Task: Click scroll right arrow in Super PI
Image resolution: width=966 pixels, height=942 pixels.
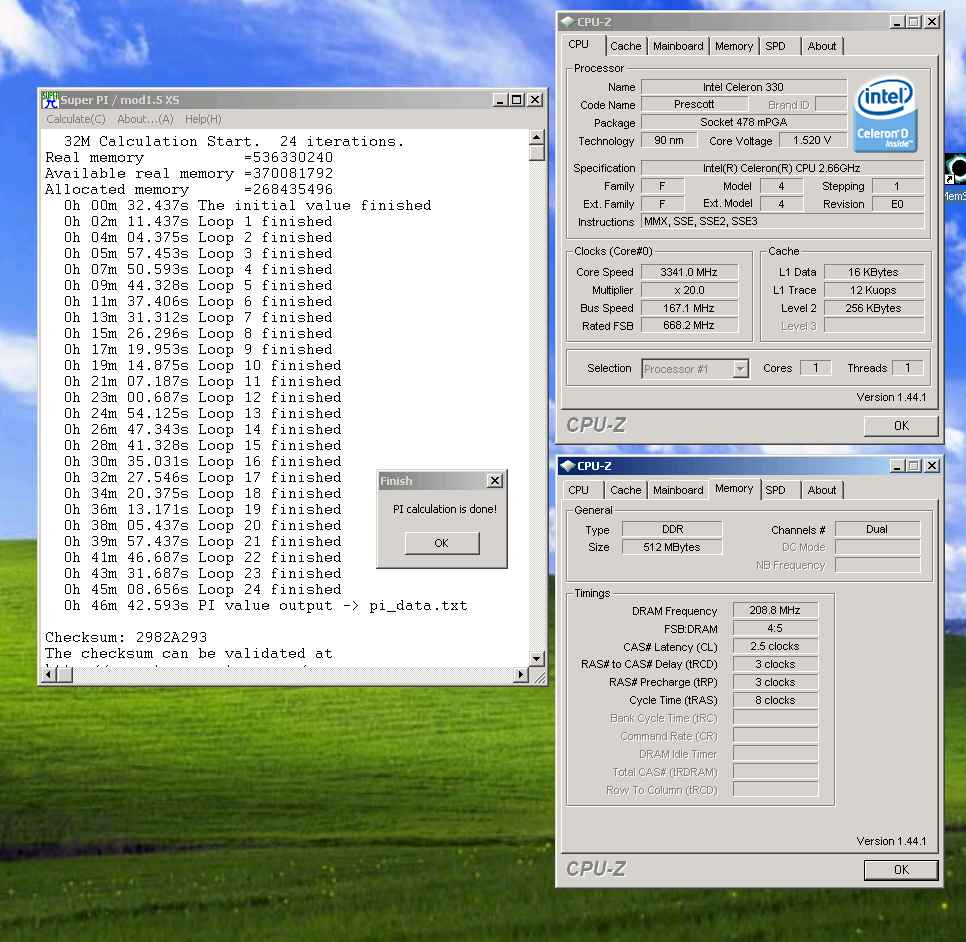Action: pyautogui.click(x=521, y=675)
